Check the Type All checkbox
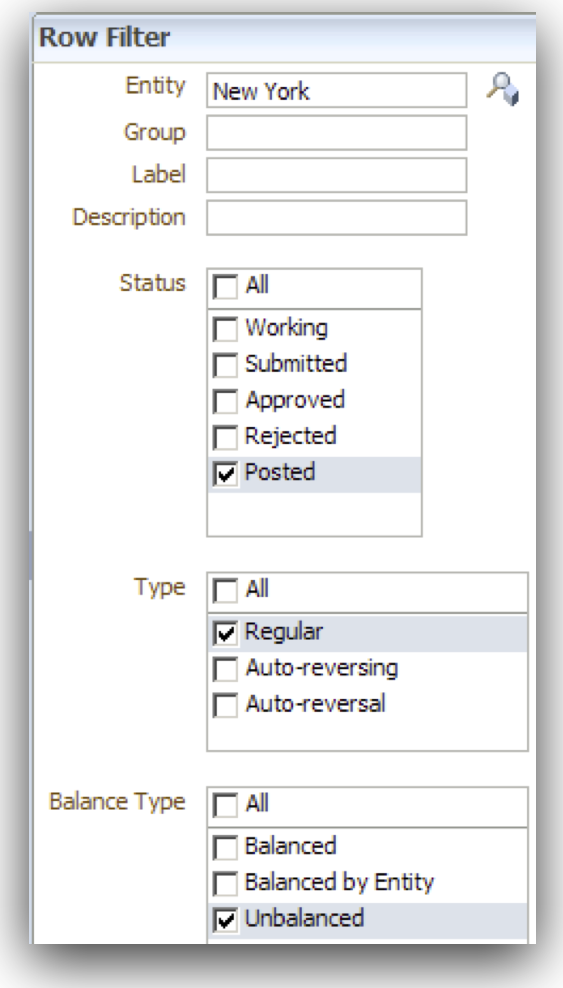The width and height of the screenshot is (563, 988). tap(225, 591)
